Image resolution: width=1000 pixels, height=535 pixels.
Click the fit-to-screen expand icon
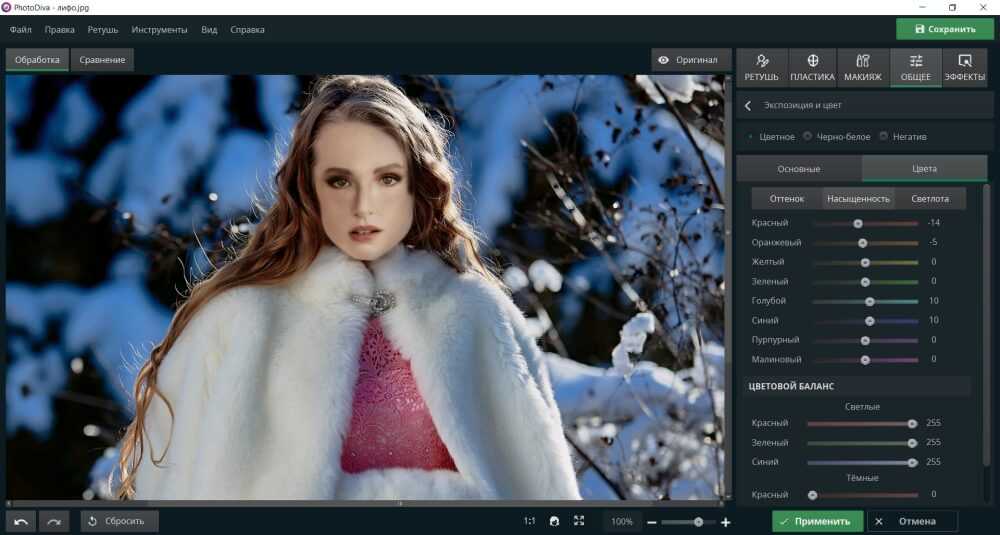[579, 521]
